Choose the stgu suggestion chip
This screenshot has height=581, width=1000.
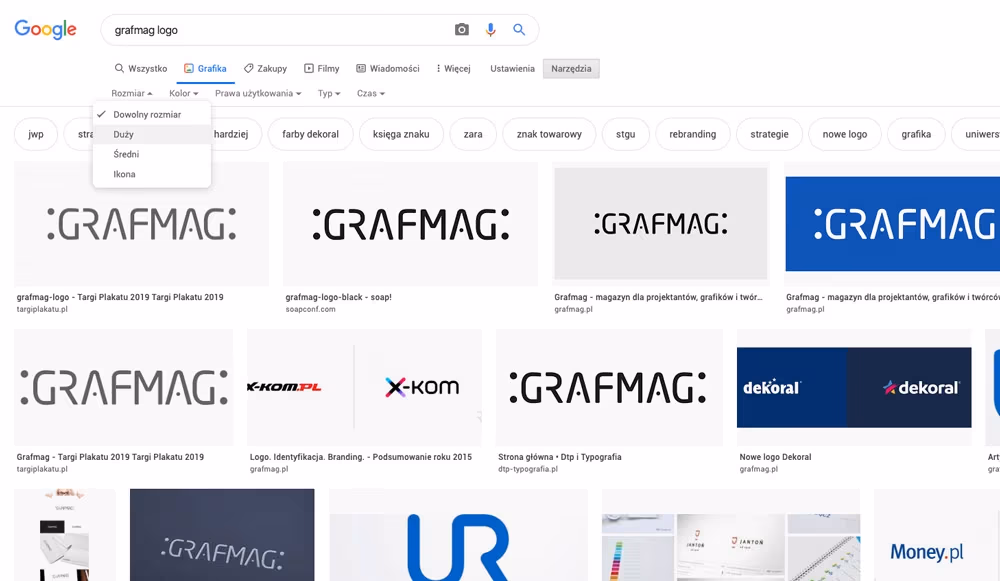pos(626,134)
